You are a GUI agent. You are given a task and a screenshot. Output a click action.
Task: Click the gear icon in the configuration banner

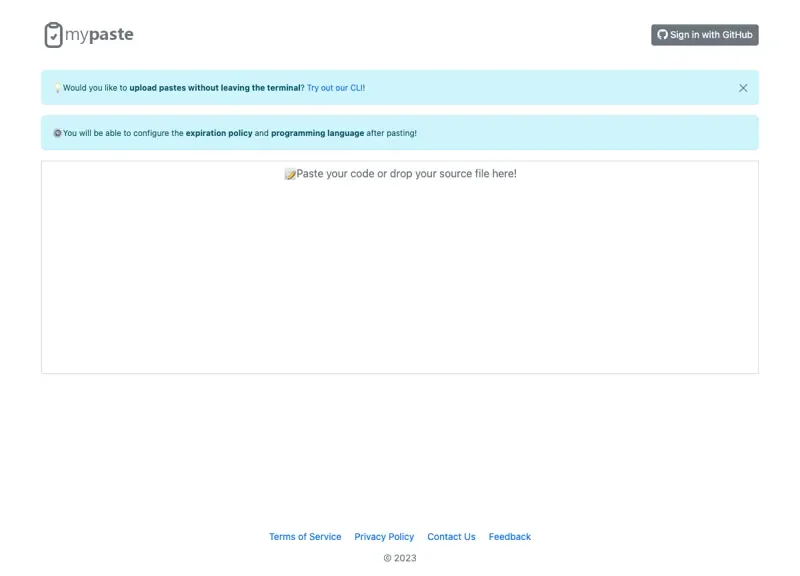point(56,132)
